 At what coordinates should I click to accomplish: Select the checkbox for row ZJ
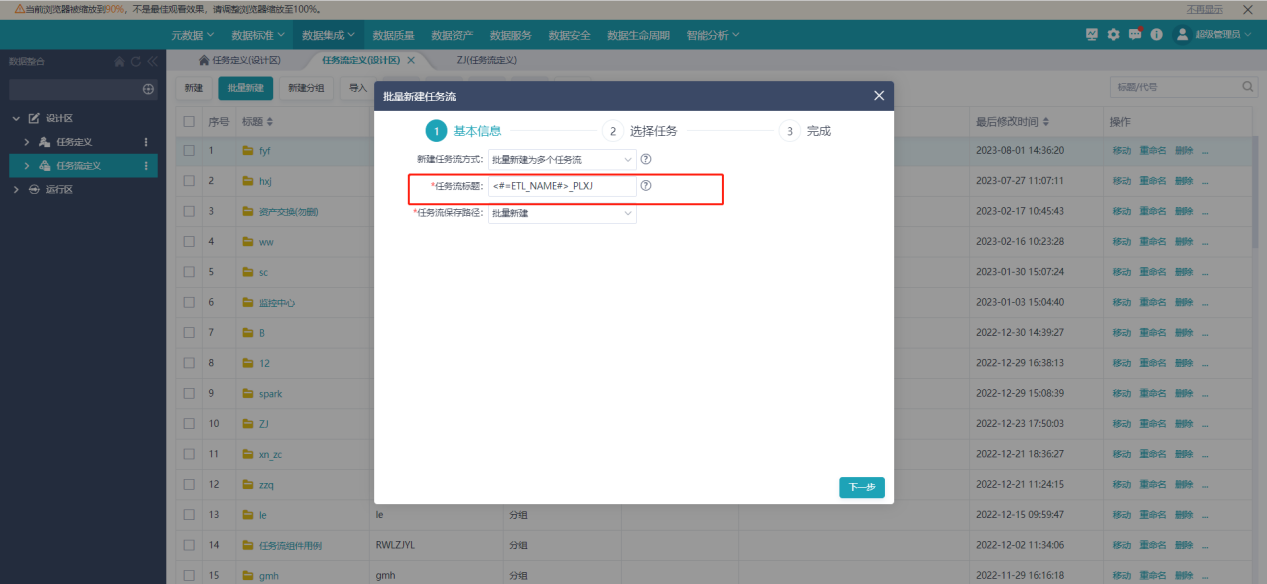(189, 424)
